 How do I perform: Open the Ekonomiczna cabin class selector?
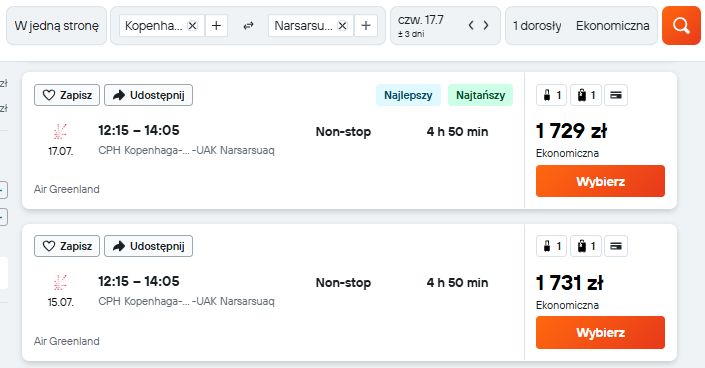tap(612, 26)
